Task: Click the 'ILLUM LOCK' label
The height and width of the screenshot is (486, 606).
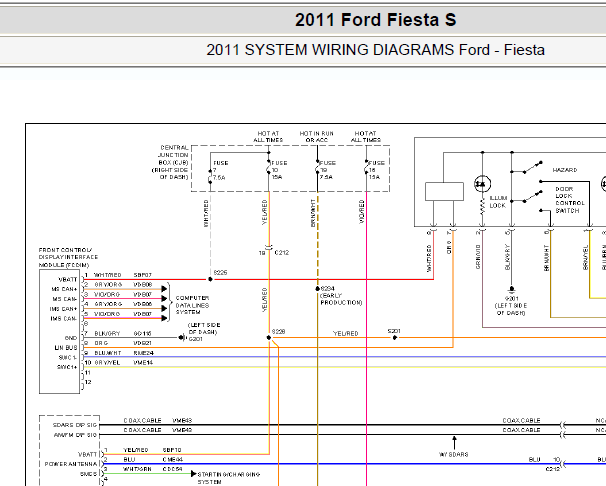Action: [x=498, y=202]
